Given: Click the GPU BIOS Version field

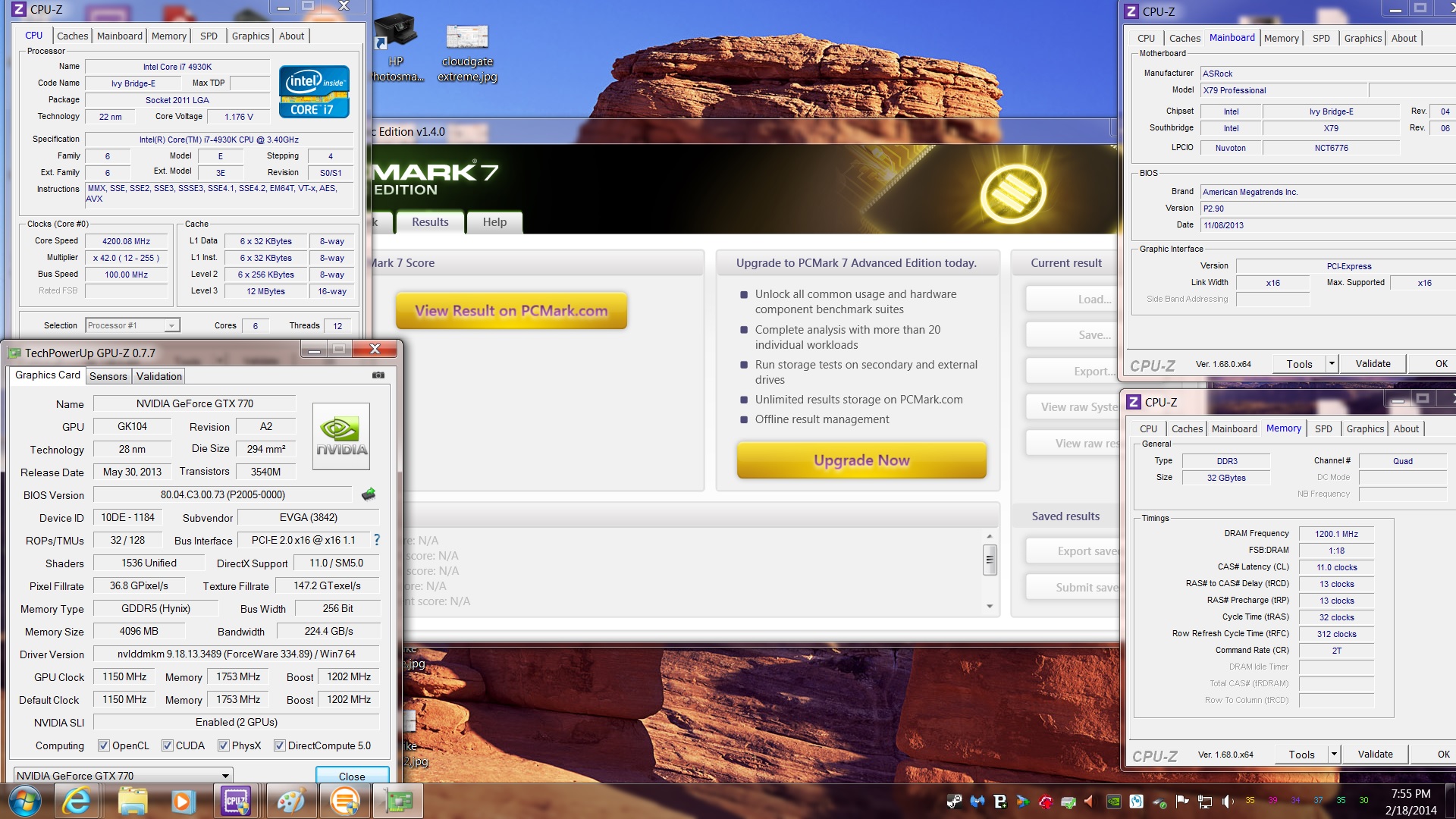Looking at the screenshot, I should click(223, 494).
